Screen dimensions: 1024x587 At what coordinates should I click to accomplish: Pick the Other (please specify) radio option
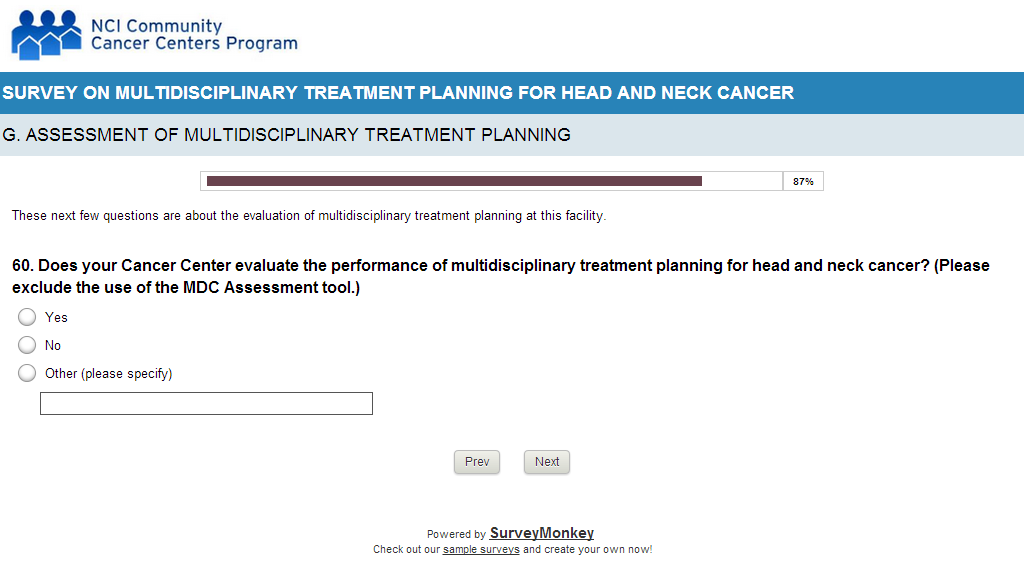27,373
